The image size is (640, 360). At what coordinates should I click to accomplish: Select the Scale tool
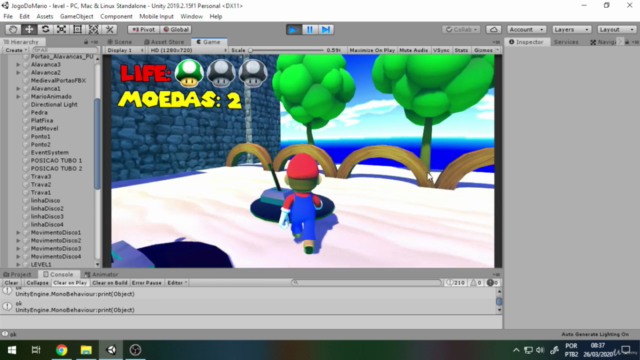[x=61, y=29]
